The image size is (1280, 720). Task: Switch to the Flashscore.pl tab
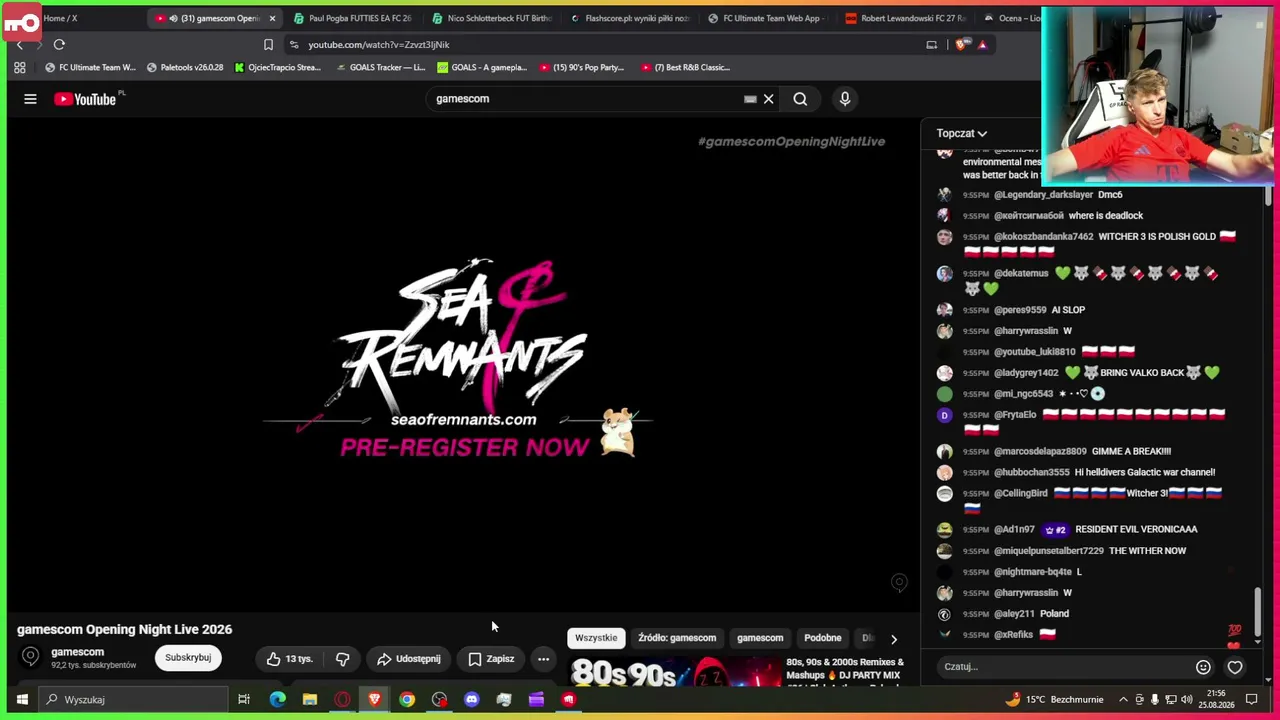point(629,18)
